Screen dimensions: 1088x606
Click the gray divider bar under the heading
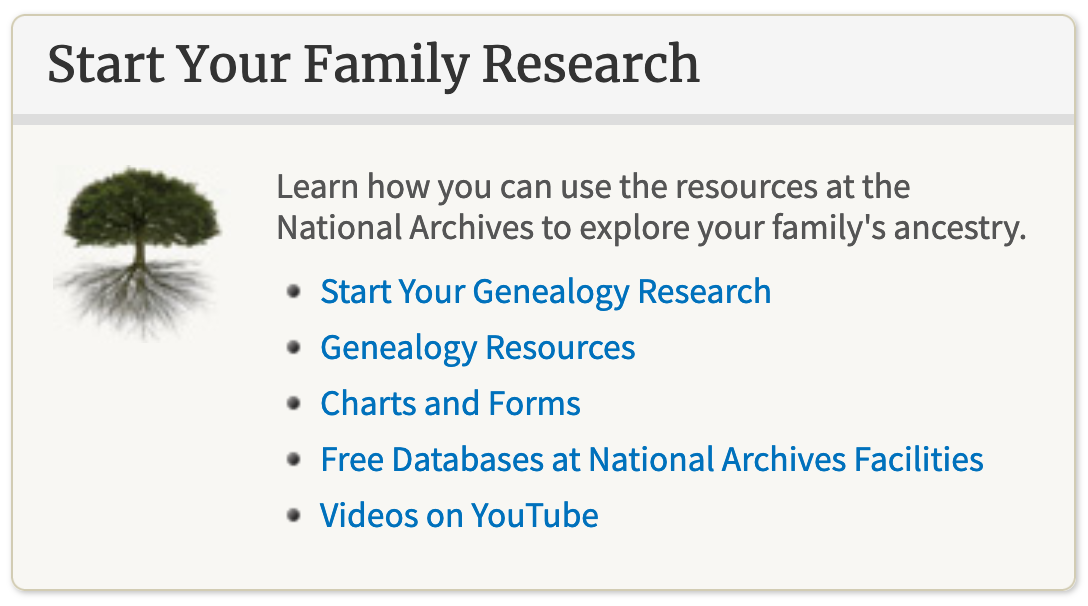pos(543,119)
